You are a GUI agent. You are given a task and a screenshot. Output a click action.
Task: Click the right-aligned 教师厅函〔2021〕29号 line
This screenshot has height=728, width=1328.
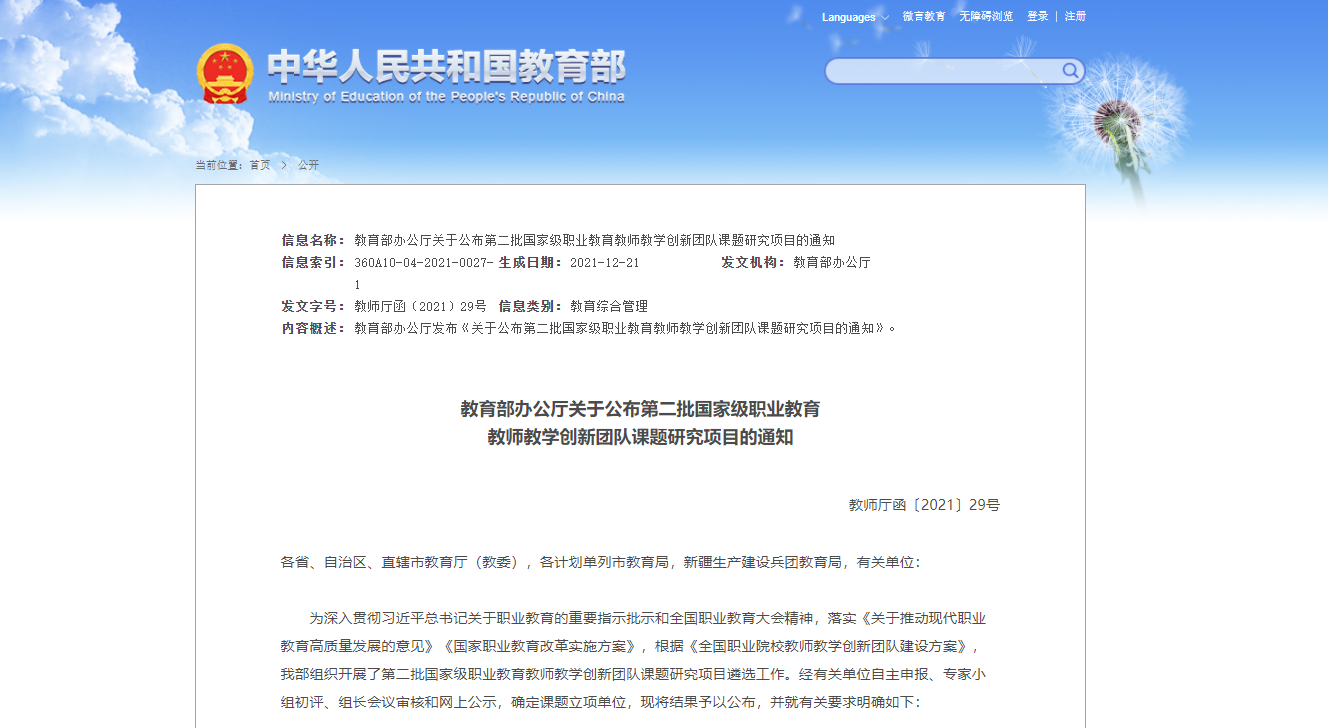point(923,505)
